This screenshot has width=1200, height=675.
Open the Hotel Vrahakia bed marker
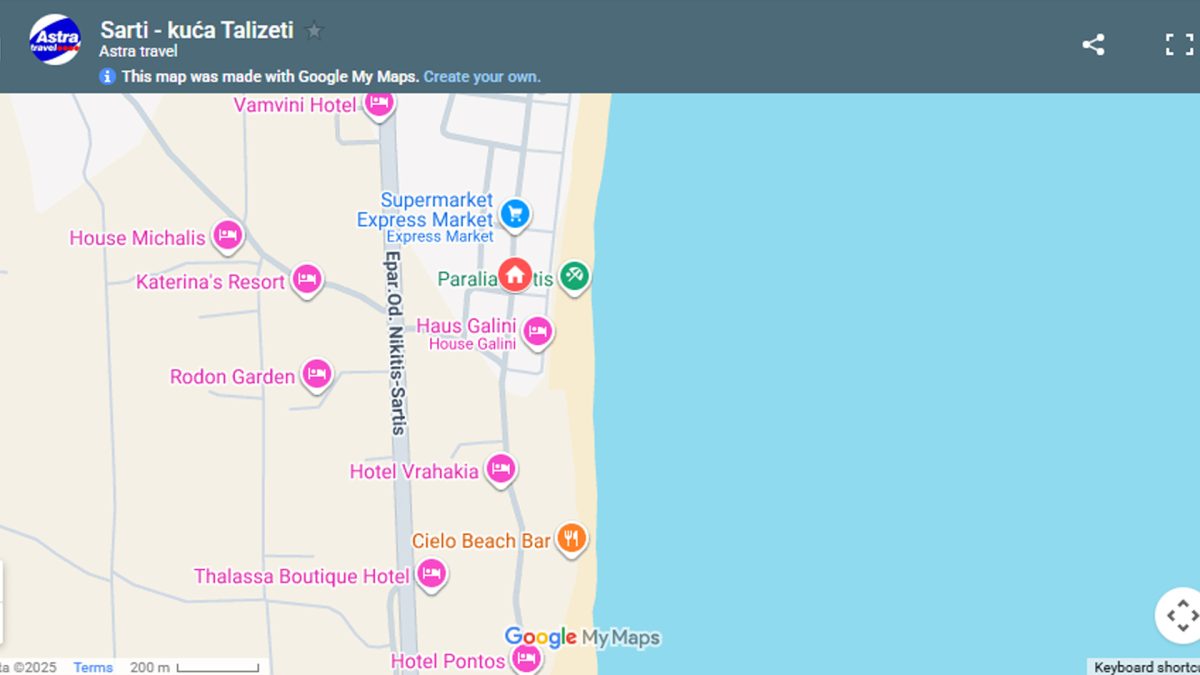(x=500, y=468)
